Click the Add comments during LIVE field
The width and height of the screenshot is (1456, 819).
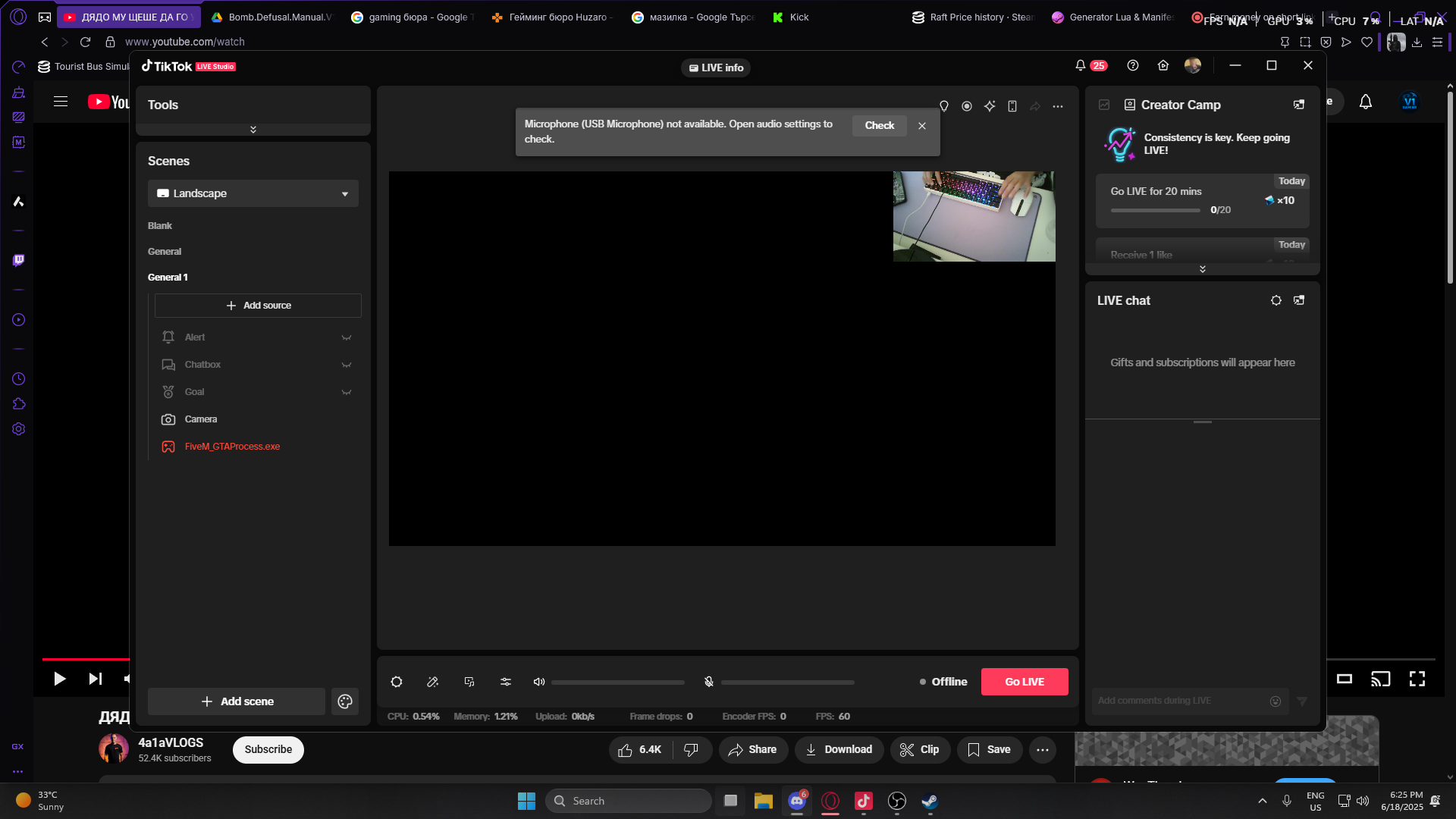pyautogui.click(x=1179, y=701)
